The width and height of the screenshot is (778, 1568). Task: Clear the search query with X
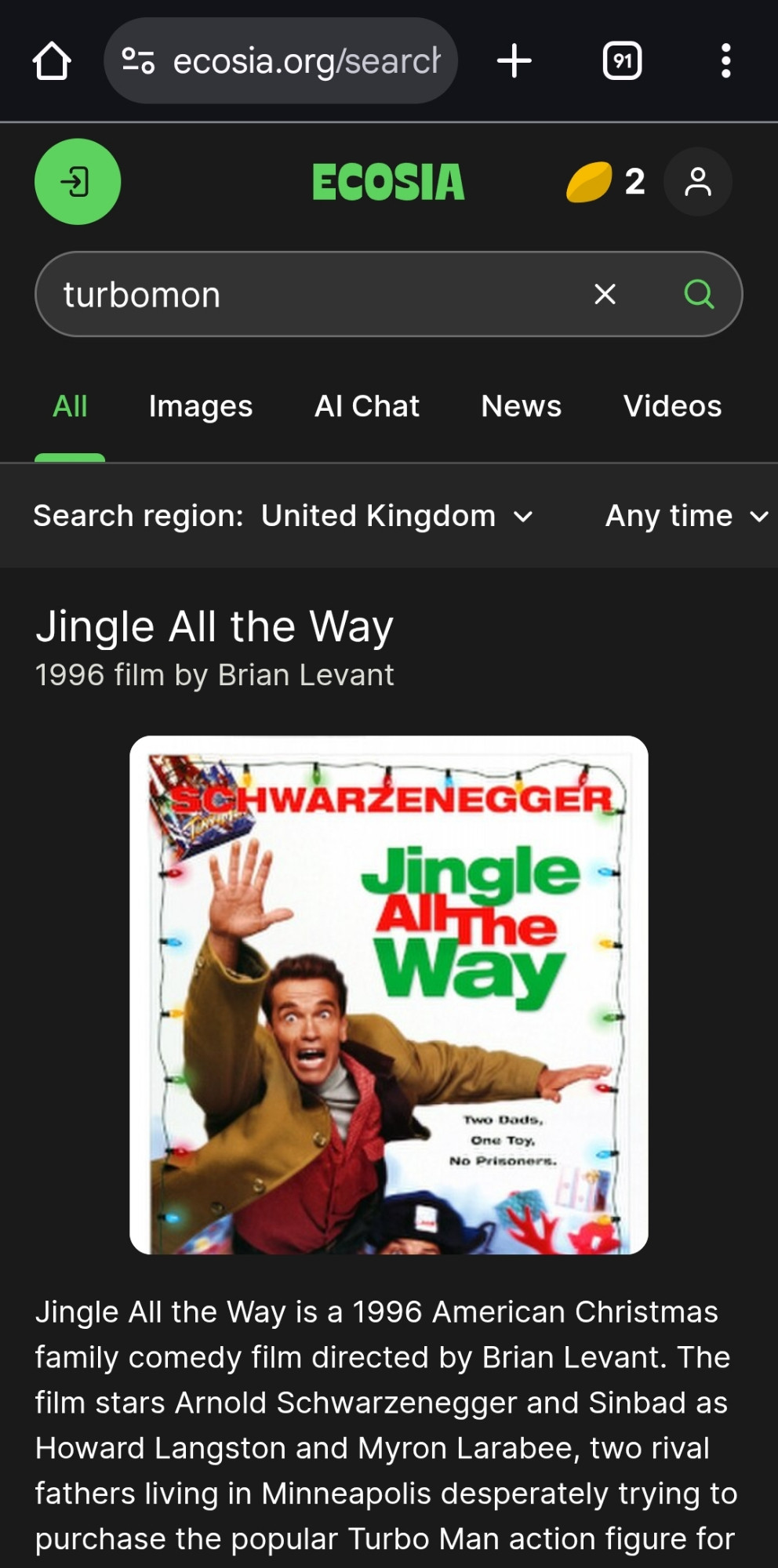(x=605, y=294)
